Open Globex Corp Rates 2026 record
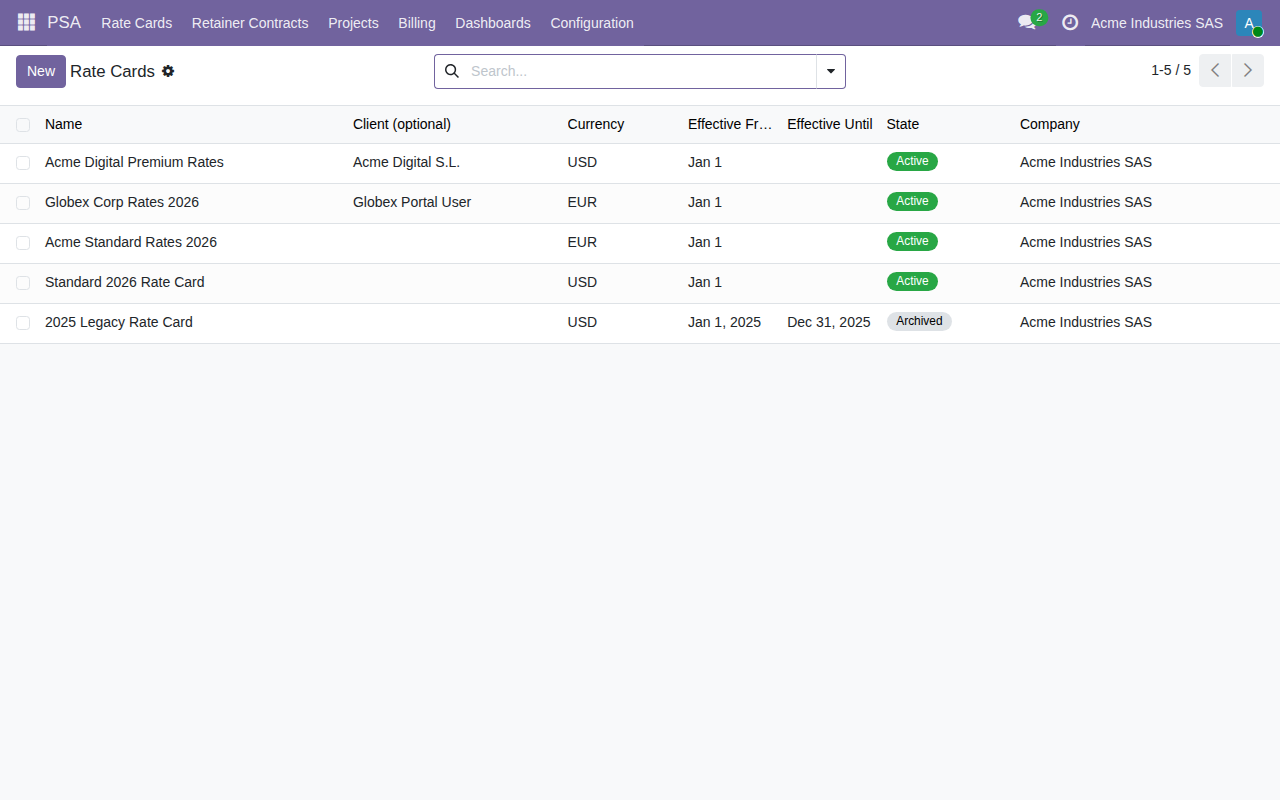This screenshot has height=800, width=1280. pyautogui.click(x=122, y=202)
